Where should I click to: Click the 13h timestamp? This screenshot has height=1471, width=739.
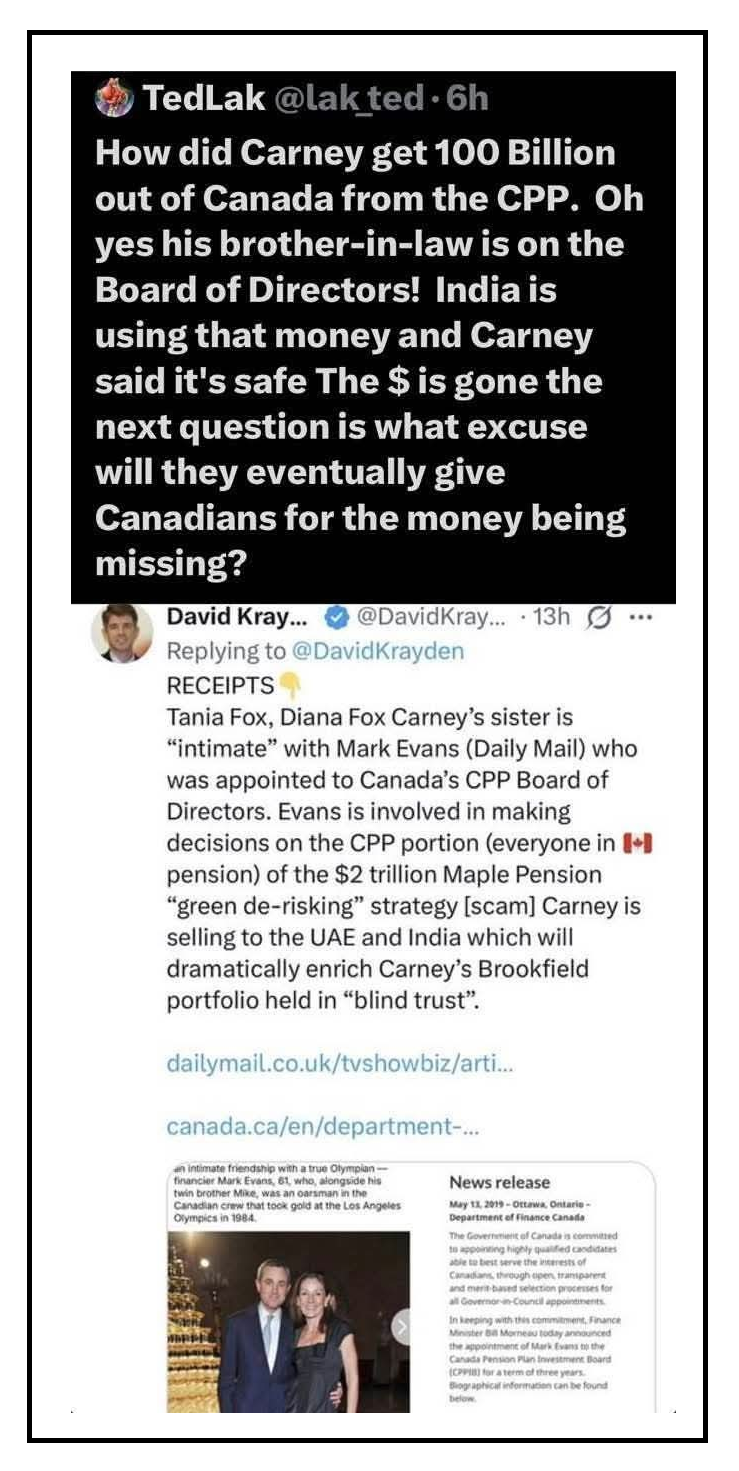tap(552, 618)
